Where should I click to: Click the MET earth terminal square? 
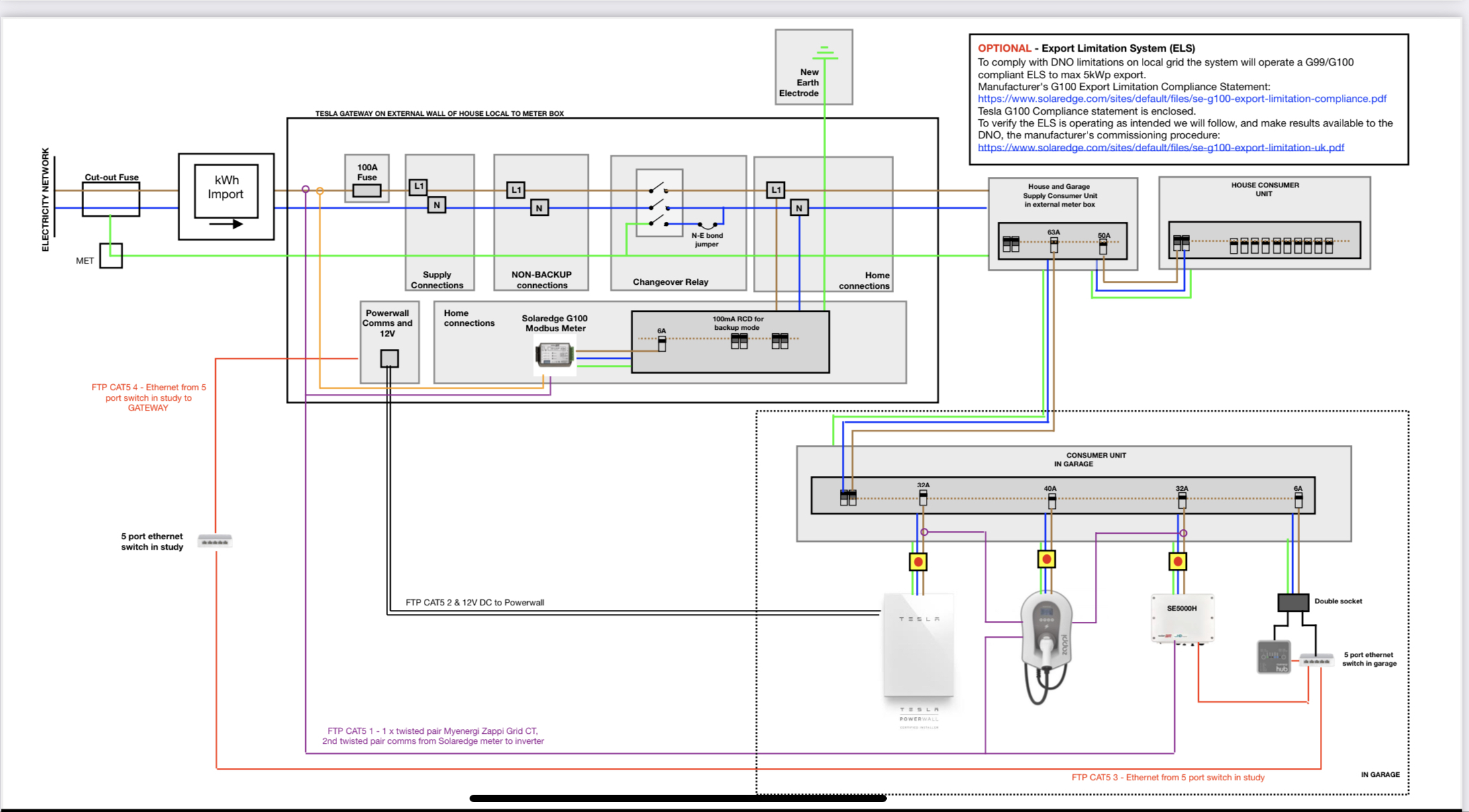coord(111,256)
